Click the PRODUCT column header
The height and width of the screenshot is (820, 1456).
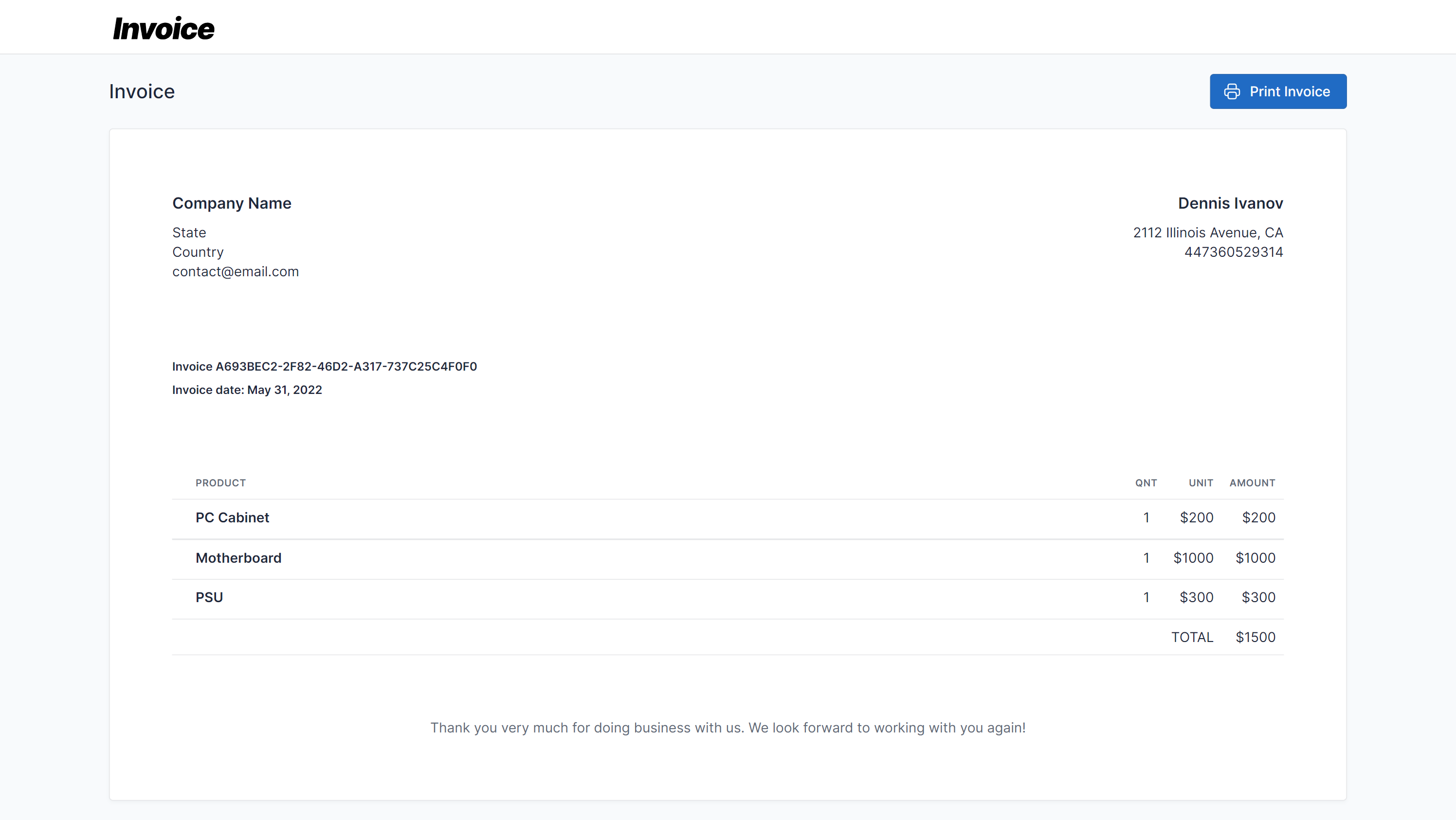pyautogui.click(x=220, y=483)
